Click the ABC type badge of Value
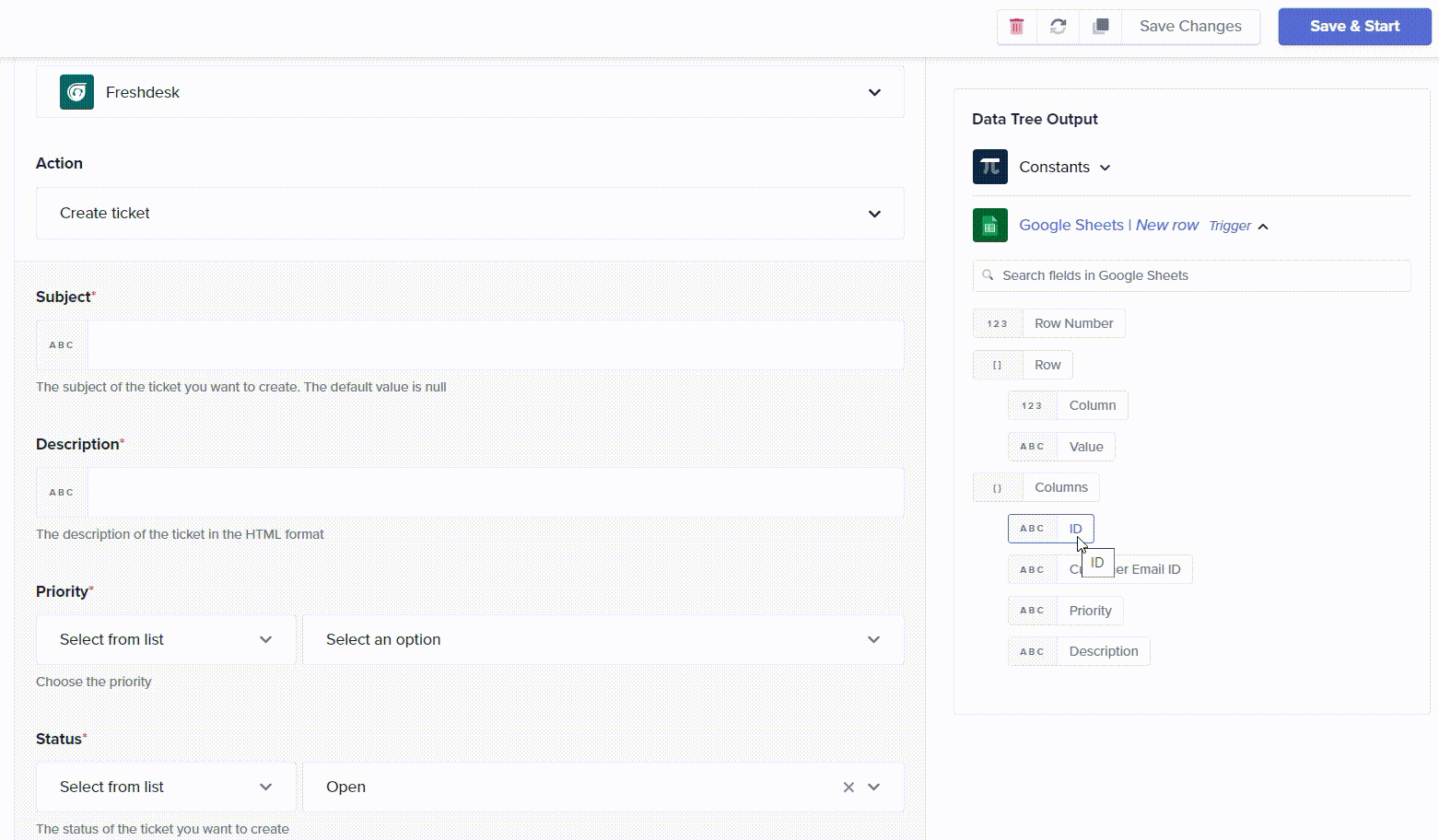This screenshot has height=840, width=1439. [x=1033, y=447]
